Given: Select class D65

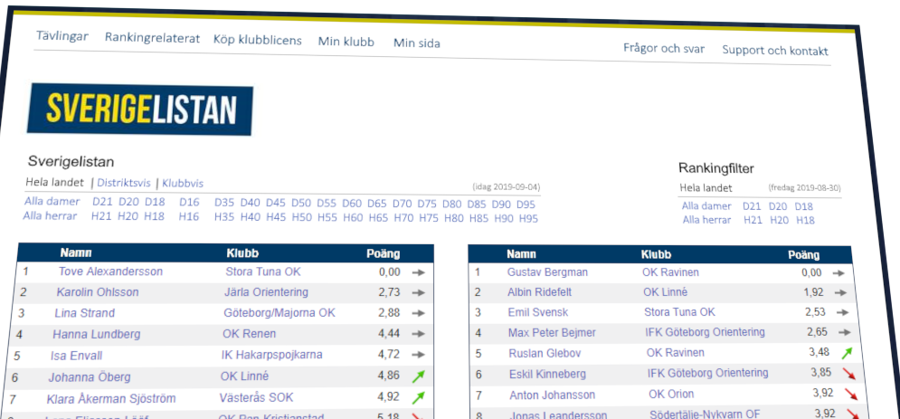Looking at the screenshot, I should coord(377,204).
